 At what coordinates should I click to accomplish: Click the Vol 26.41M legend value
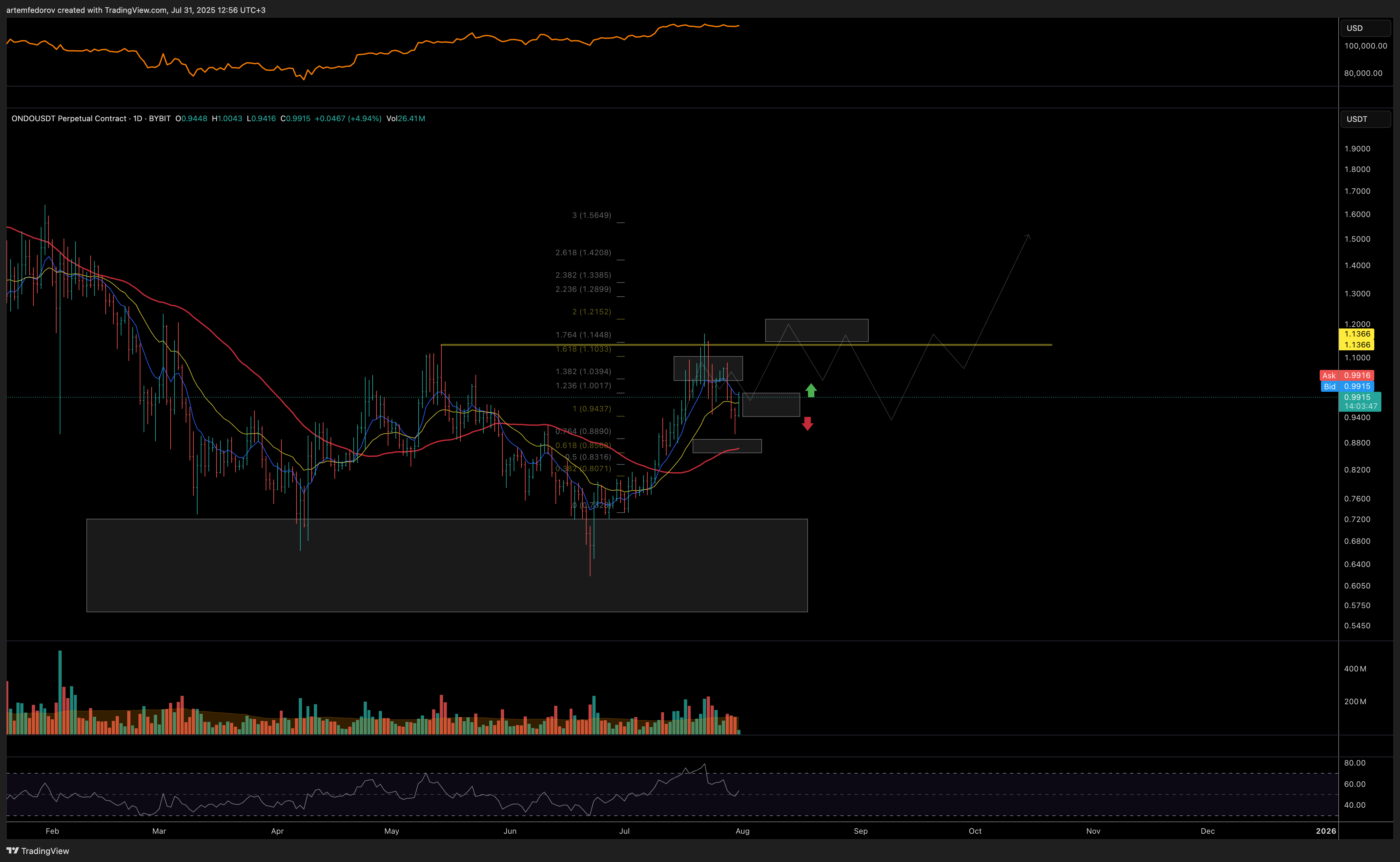[x=406, y=119]
